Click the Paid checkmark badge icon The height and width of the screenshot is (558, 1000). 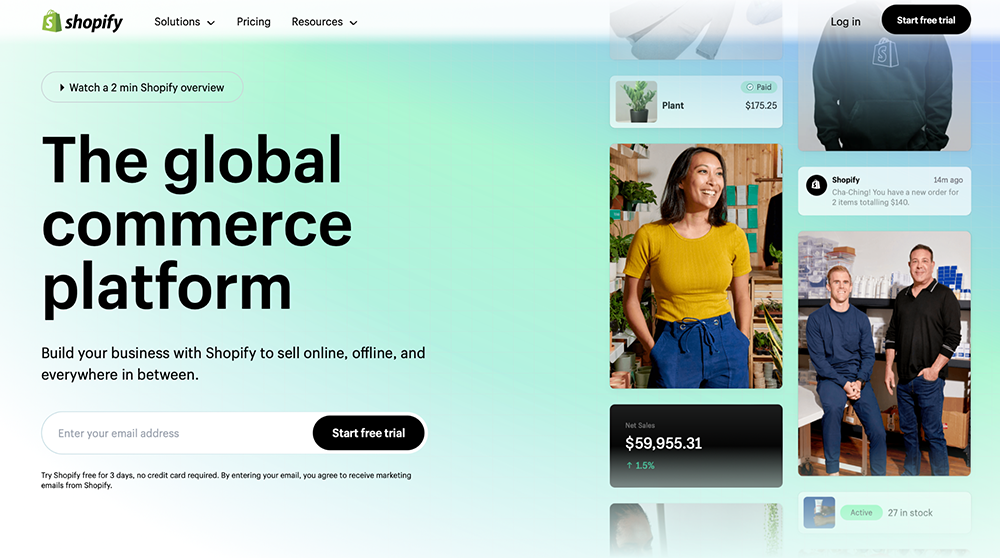(750, 87)
